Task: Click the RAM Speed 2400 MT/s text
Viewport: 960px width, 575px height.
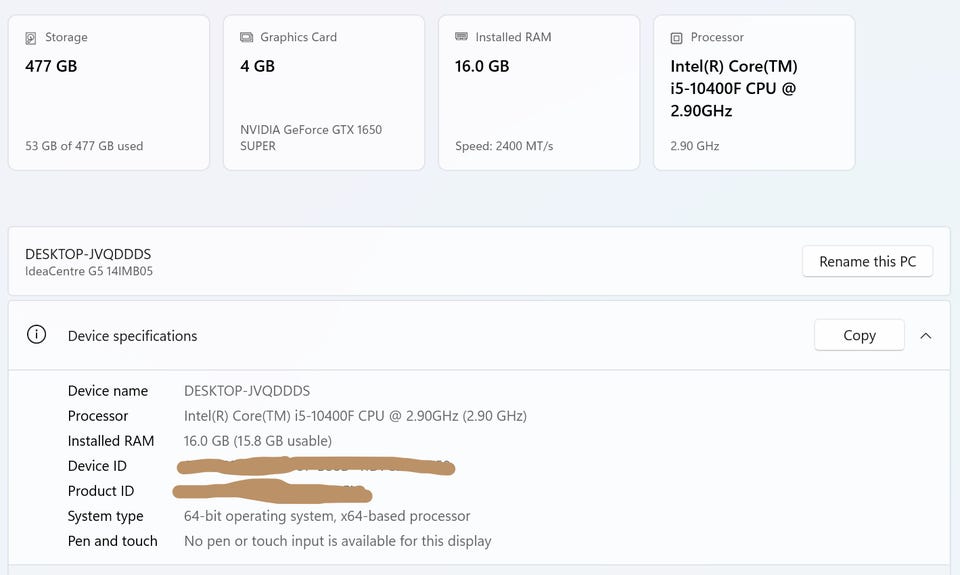Action: [x=504, y=146]
